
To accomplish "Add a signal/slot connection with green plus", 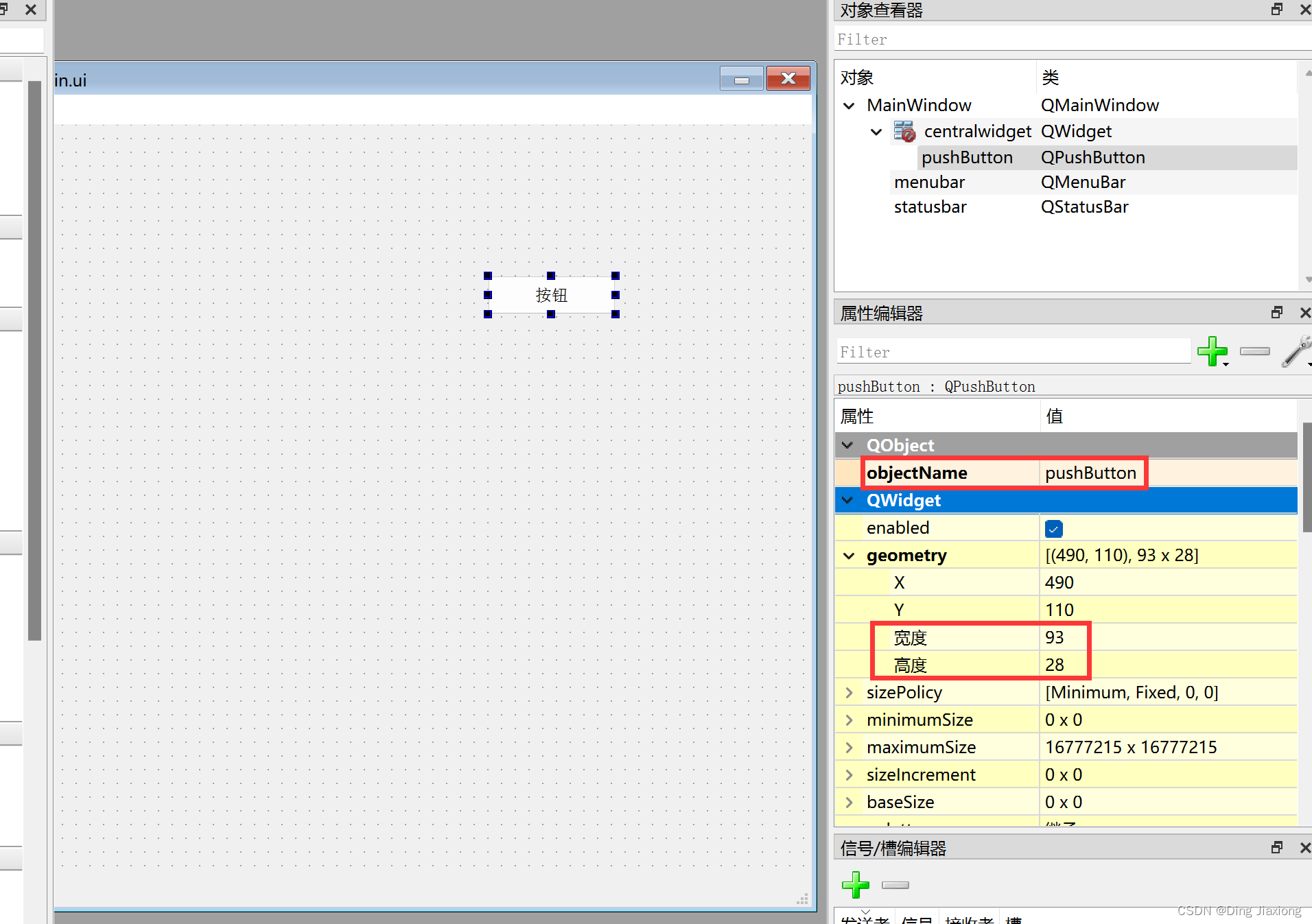I will click(856, 885).
